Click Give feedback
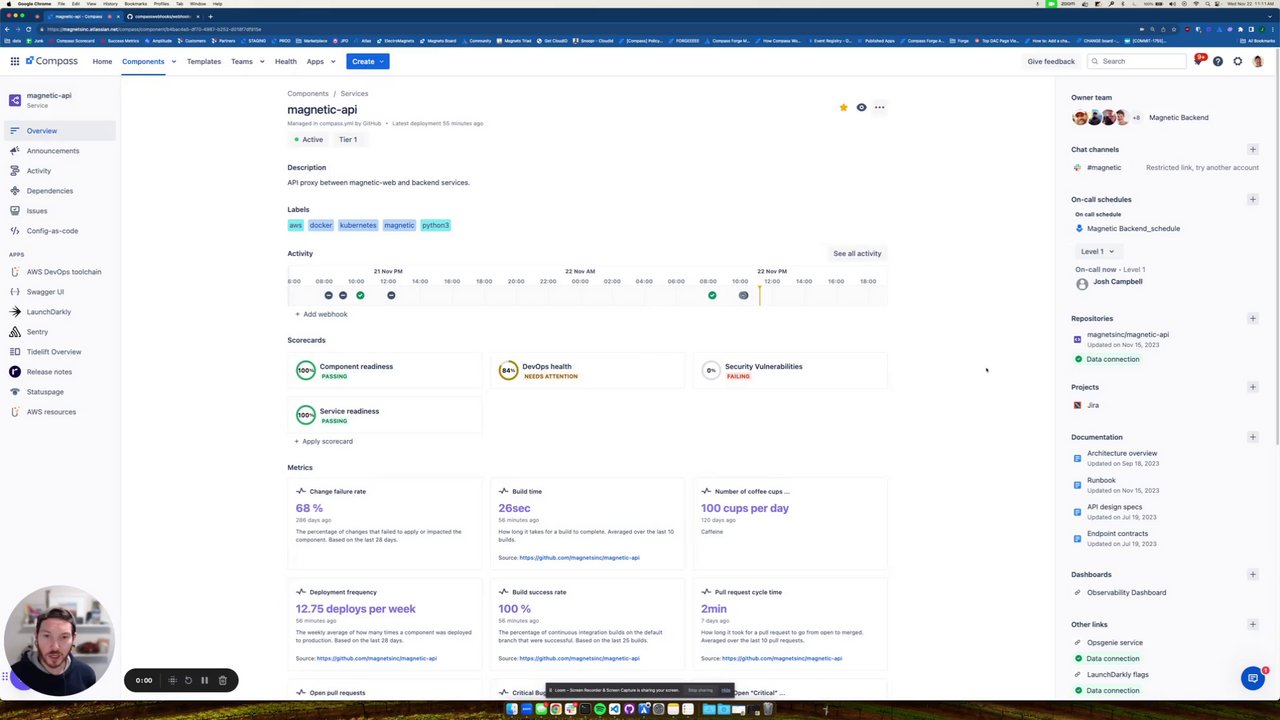The image size is (1280, 720). coord(1051,61)
